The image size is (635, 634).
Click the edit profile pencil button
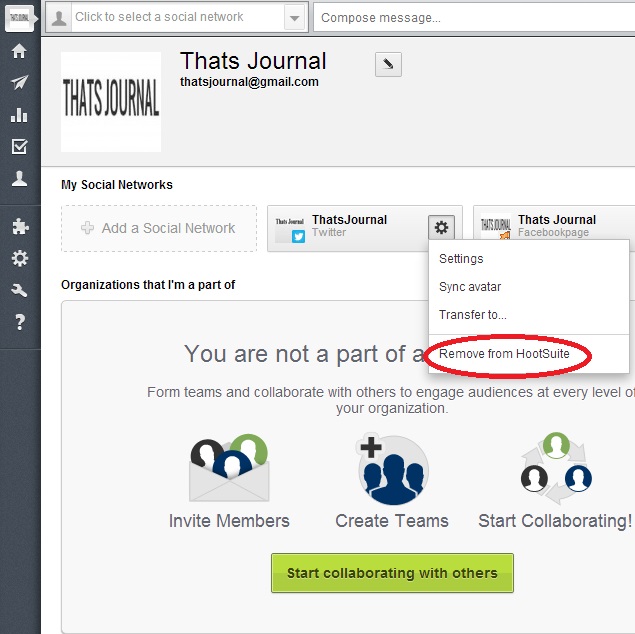coord(388,64)
